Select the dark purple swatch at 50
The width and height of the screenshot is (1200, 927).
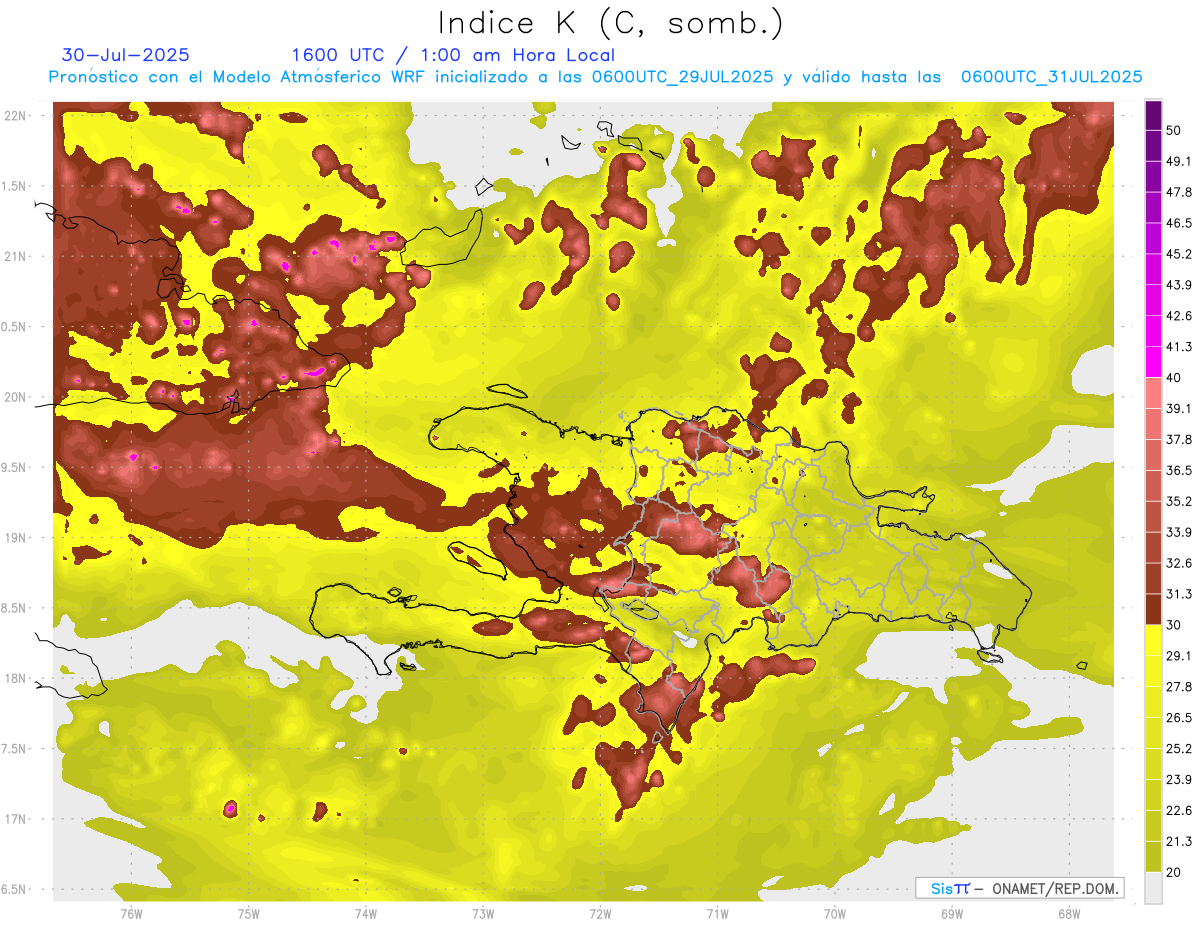1153,112
